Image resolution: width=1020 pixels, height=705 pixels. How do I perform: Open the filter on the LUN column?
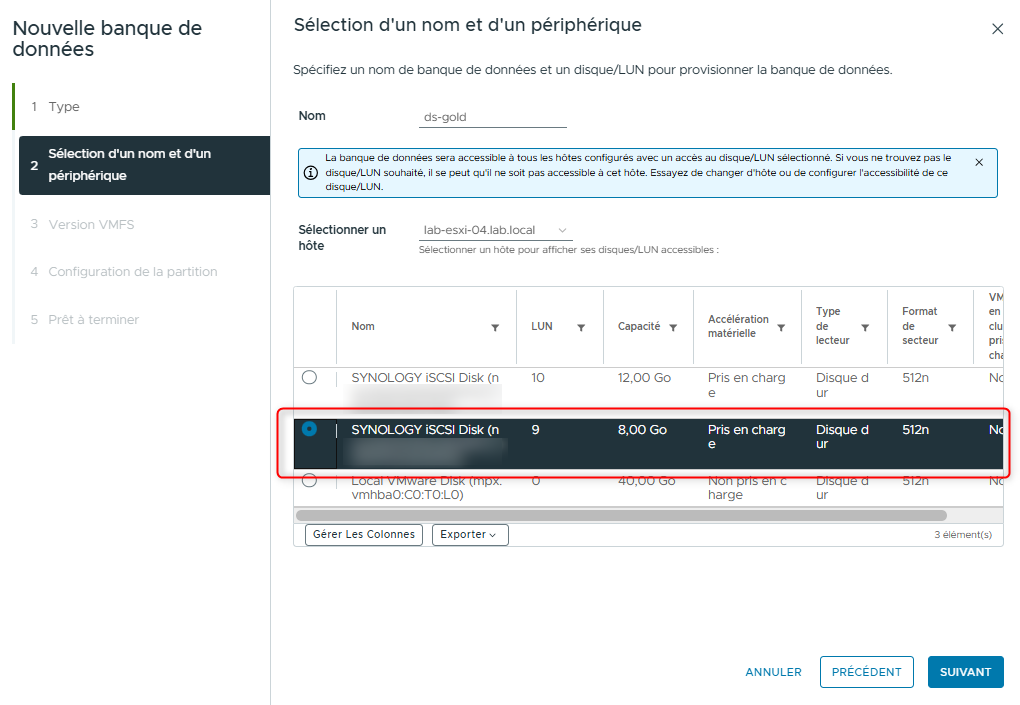pos(583,327)
